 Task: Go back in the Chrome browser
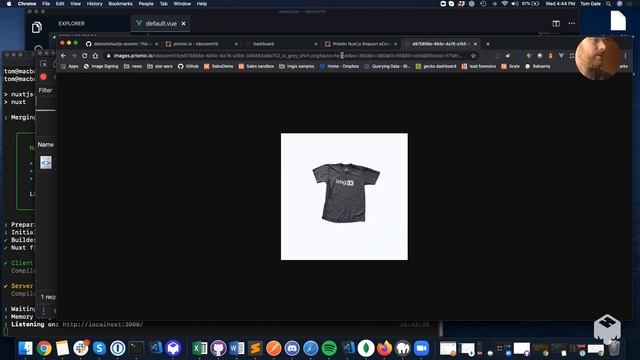pyautogui.click(x=63, y=56)
